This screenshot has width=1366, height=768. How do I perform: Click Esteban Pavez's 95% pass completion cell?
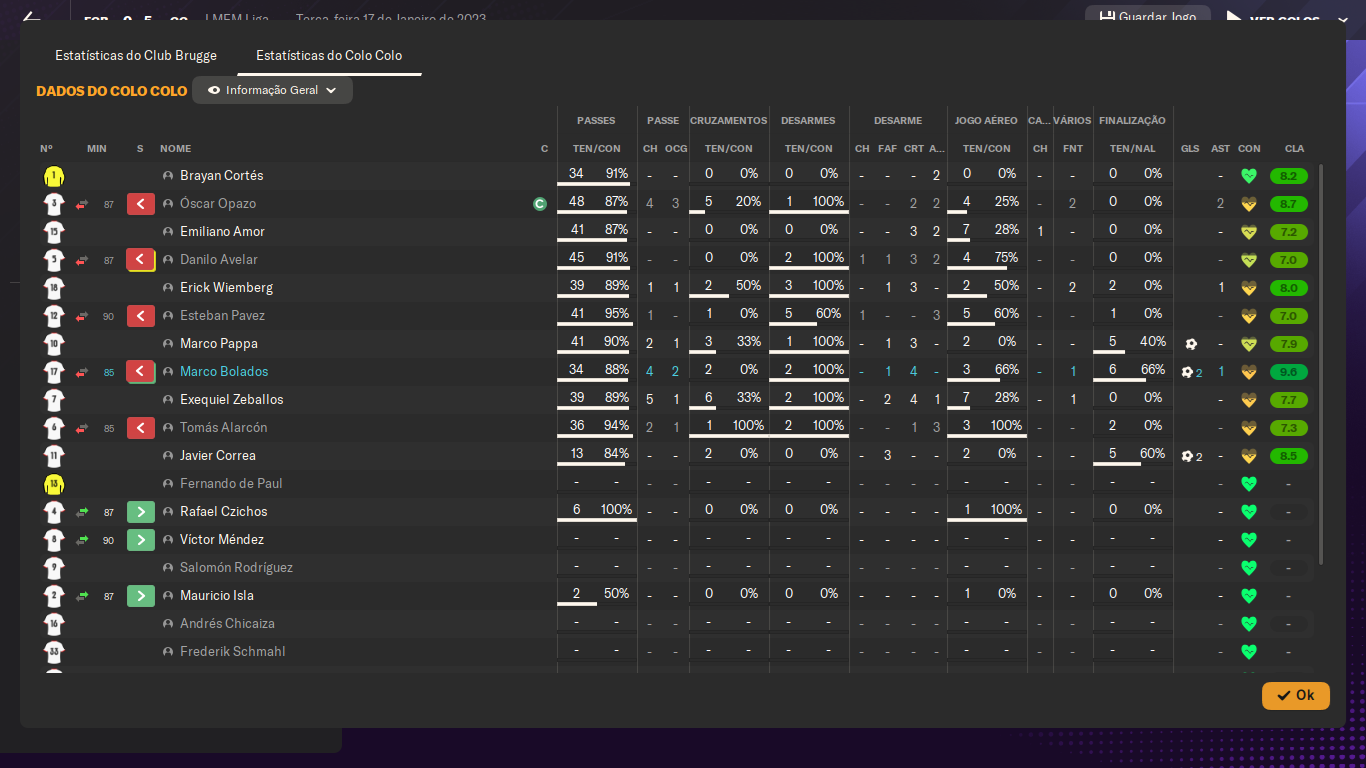click(617, 314)
